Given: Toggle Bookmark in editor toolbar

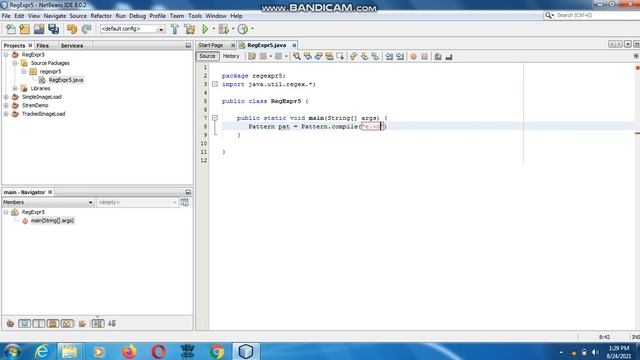Looking at the screenshot, I should [375, 56].
